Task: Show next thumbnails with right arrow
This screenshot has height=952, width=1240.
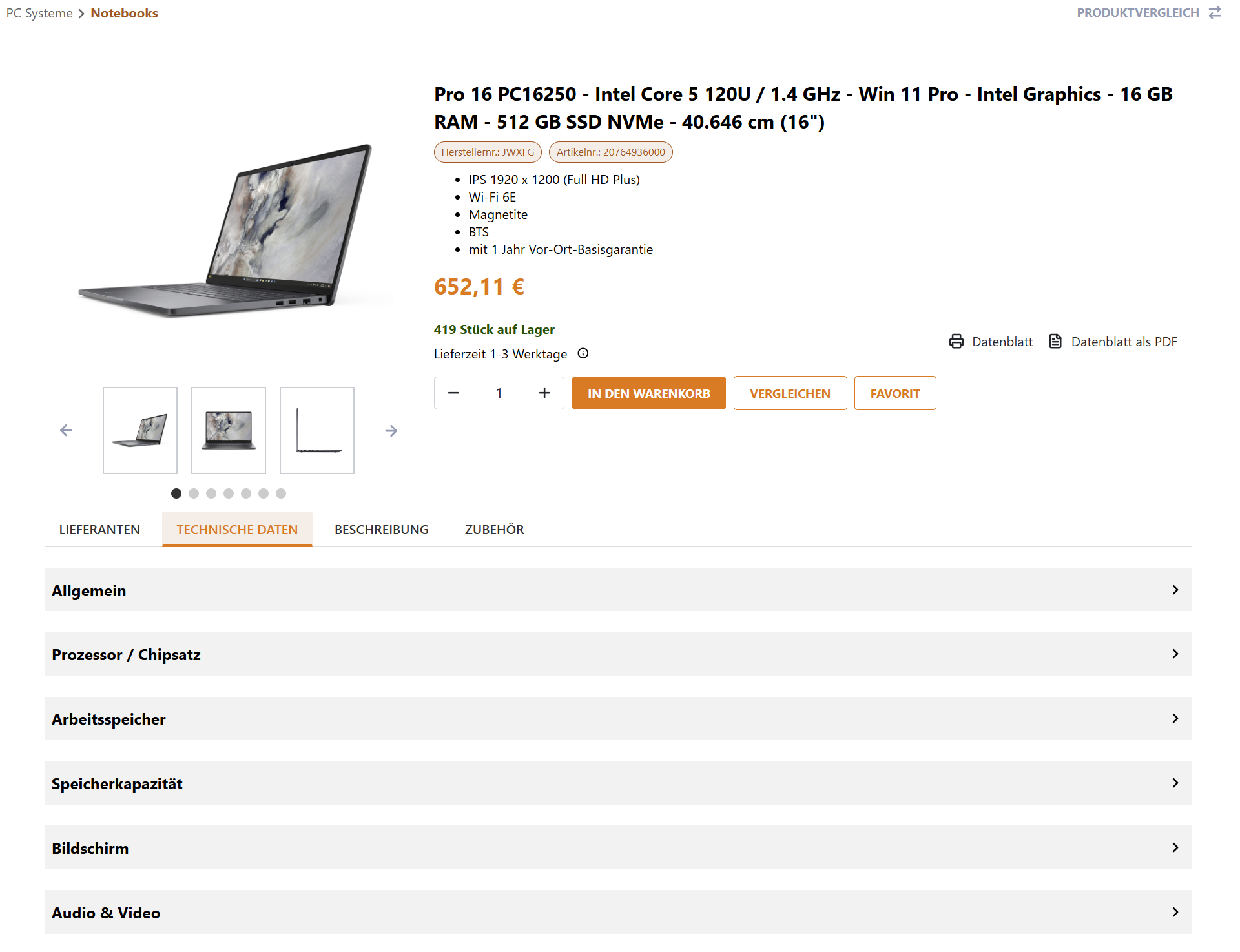Action: 391,431
